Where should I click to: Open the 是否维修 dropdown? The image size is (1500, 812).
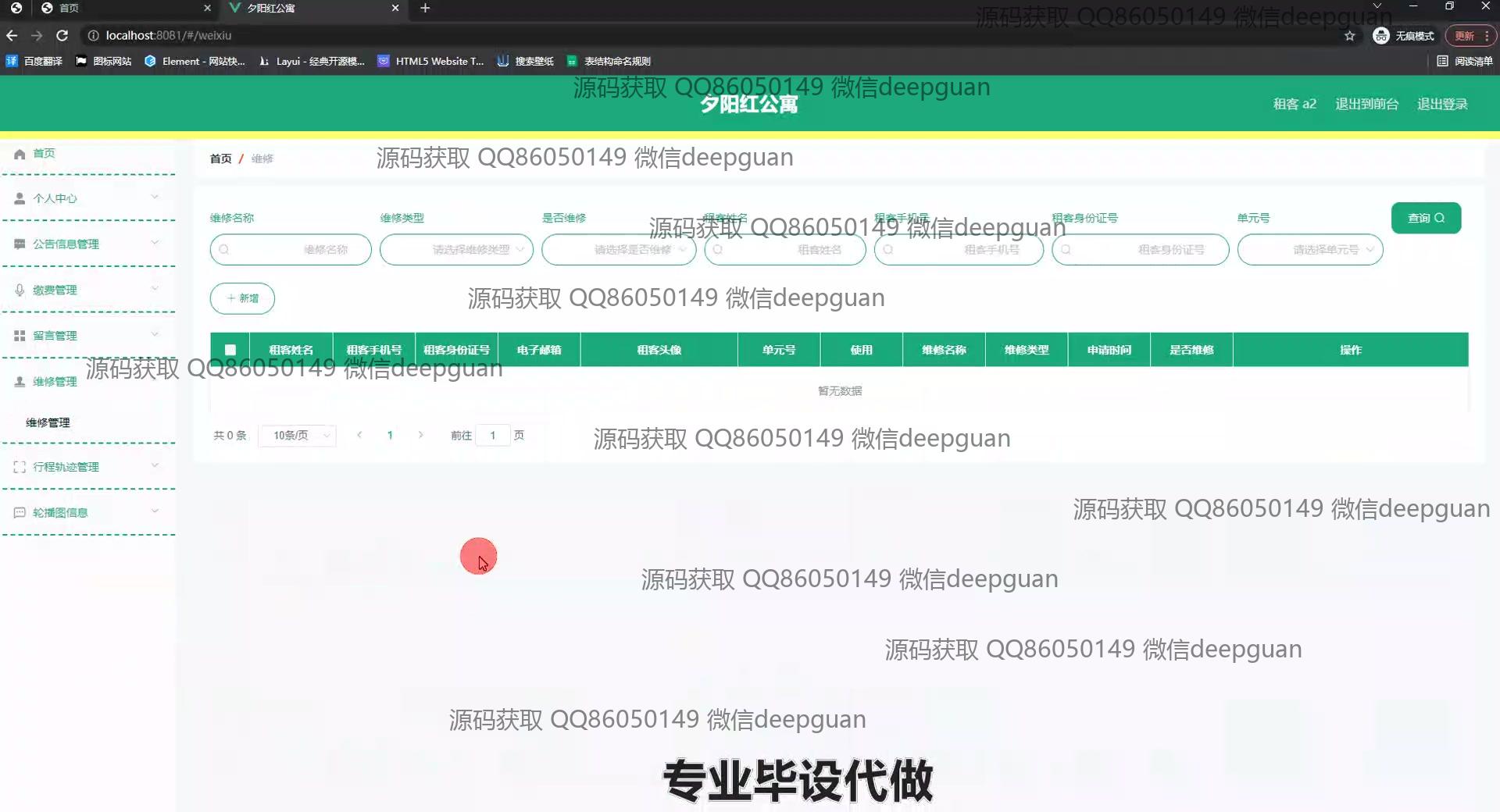[619, 250]
